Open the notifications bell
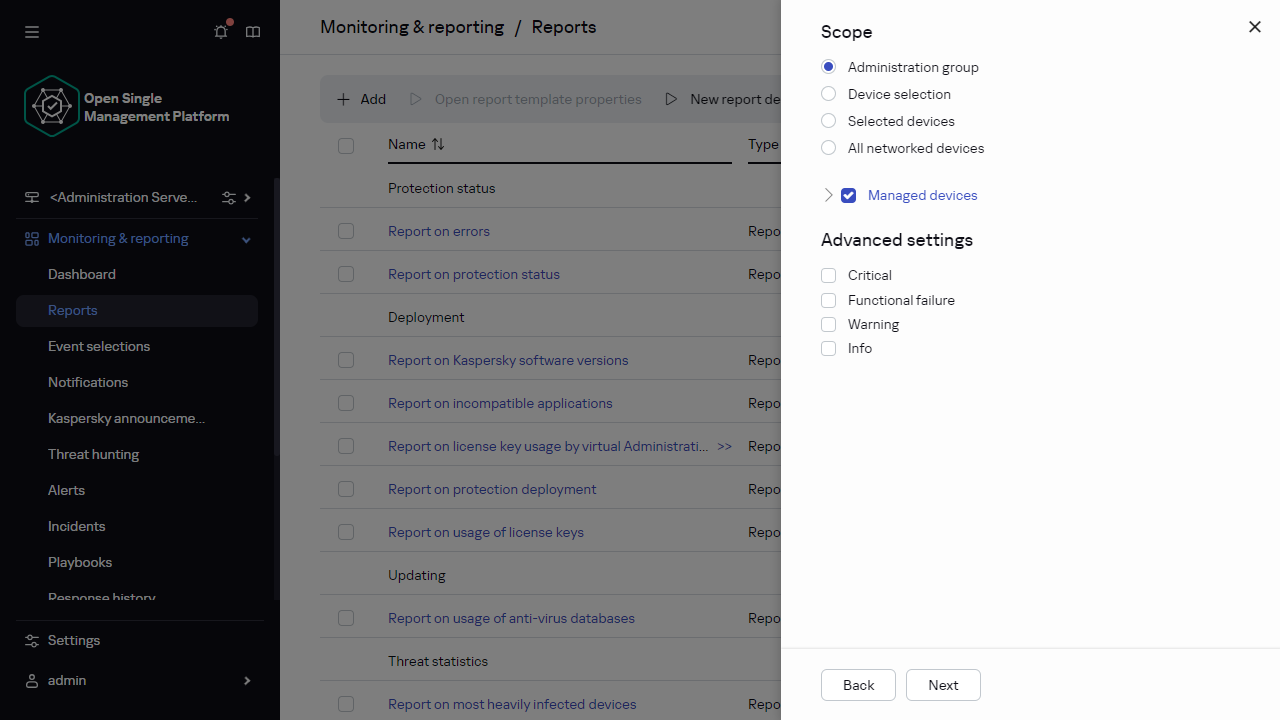The width and height of the screenshot is (1280, 720). click(220, 32)
